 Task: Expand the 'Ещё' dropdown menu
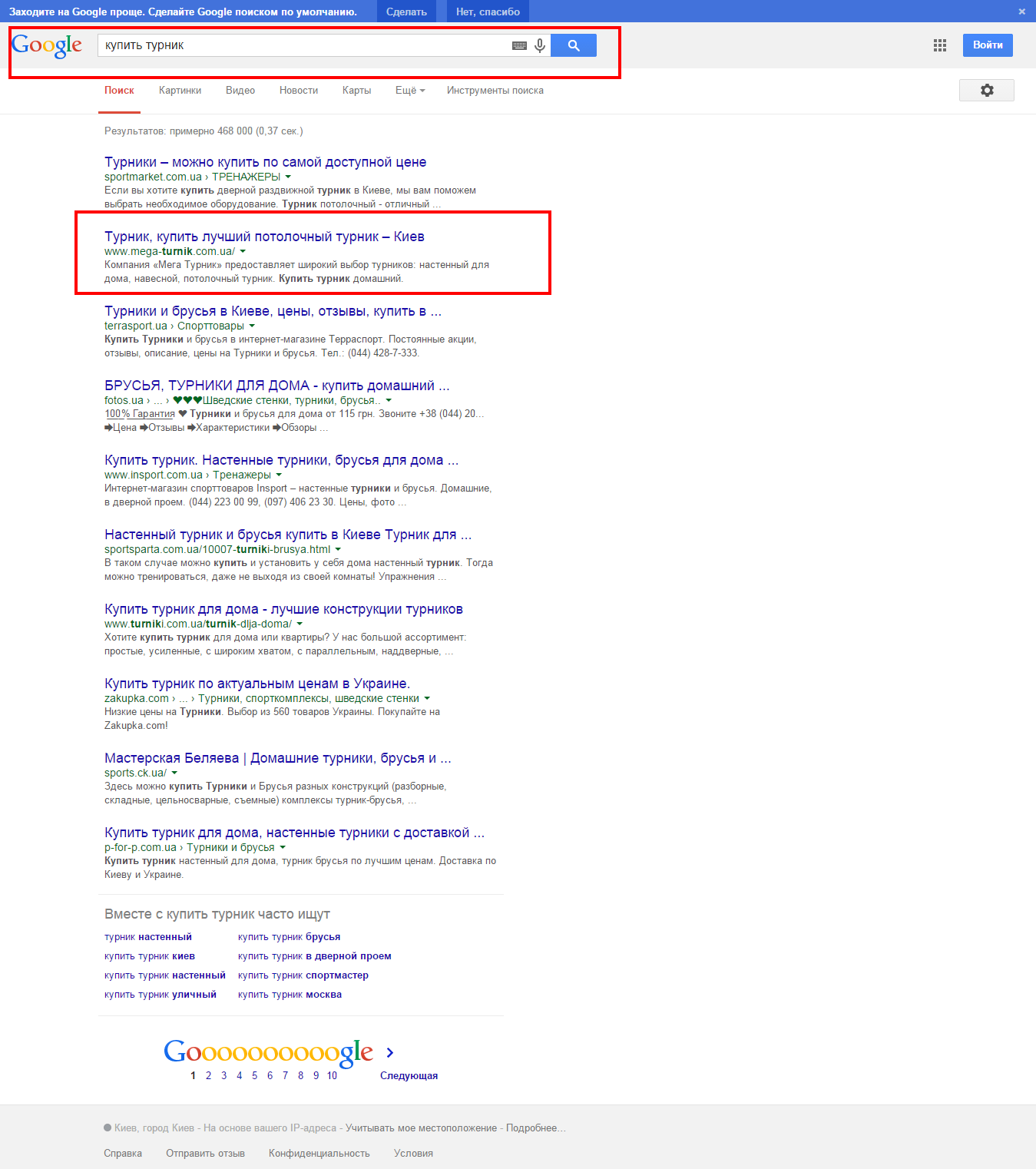[x=410, y=91]
